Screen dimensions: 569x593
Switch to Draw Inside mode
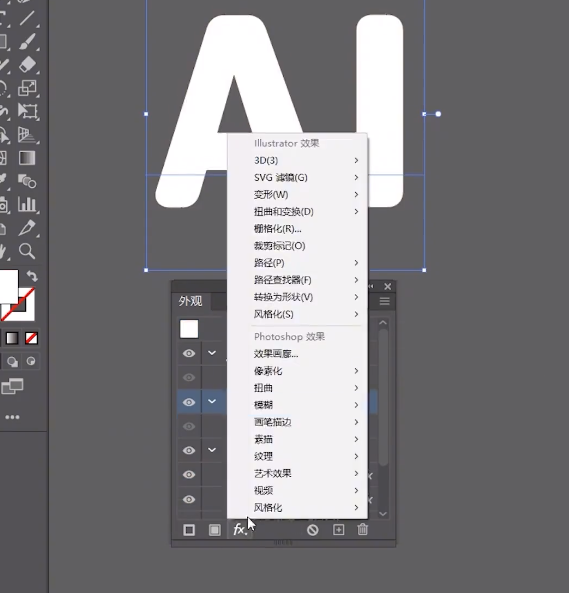[x=31, y=362]
